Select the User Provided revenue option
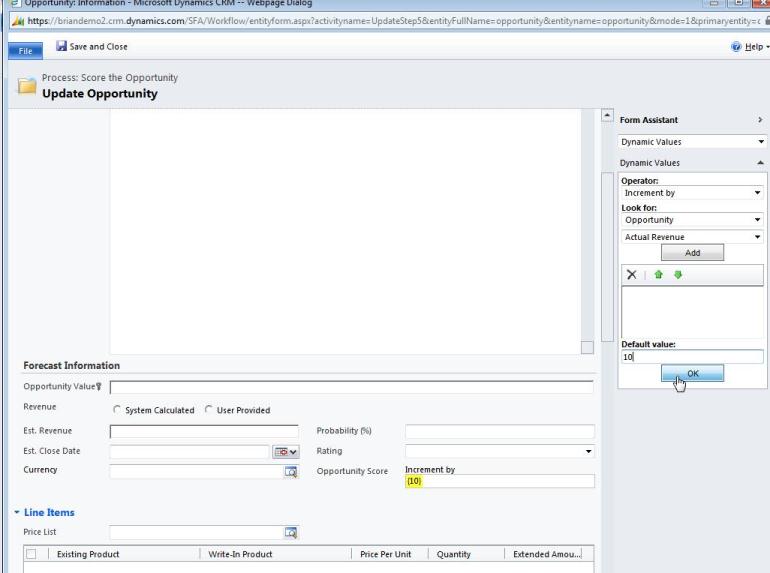 pyautogui.click(x=209, y=409)
